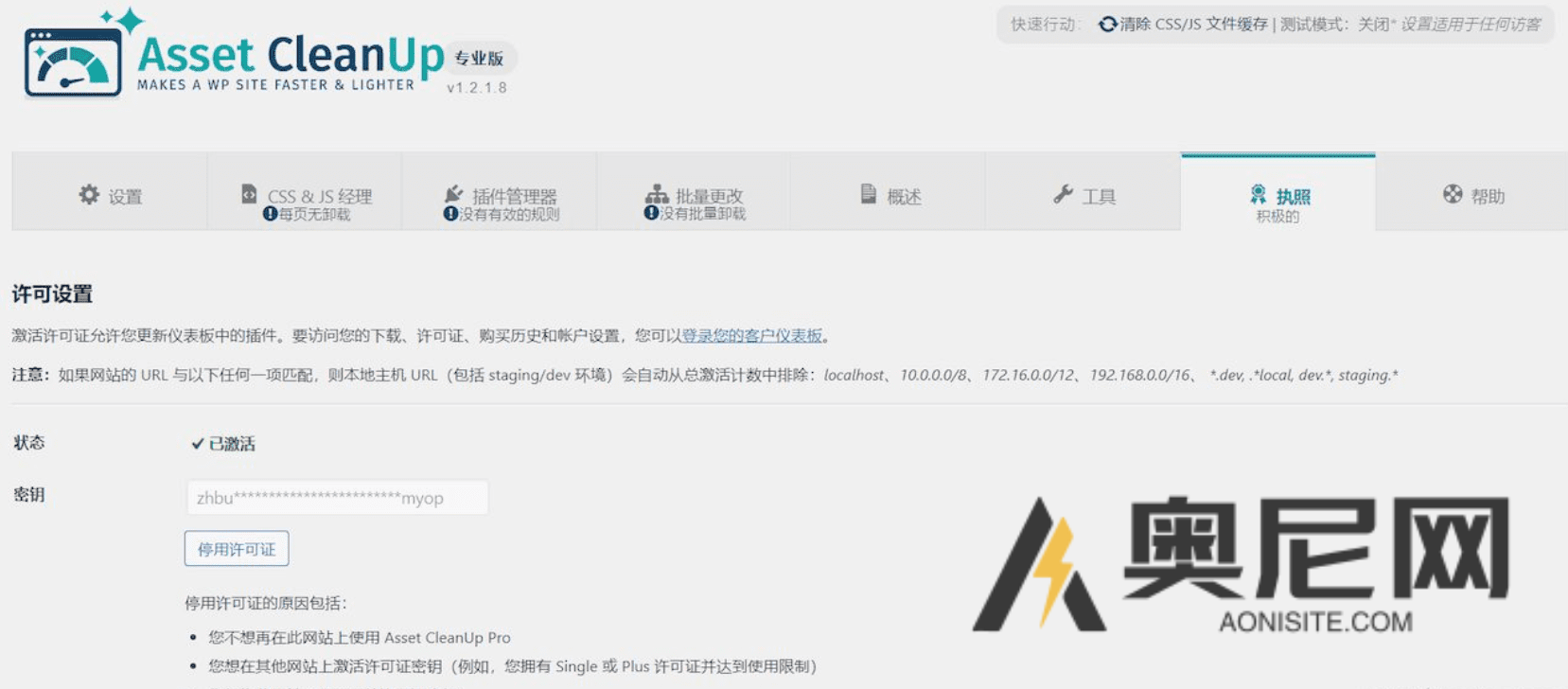Click the bullet 您想在其他网站上激活许可证密钥
The image size is (1568, 689).
click(513, 666)
